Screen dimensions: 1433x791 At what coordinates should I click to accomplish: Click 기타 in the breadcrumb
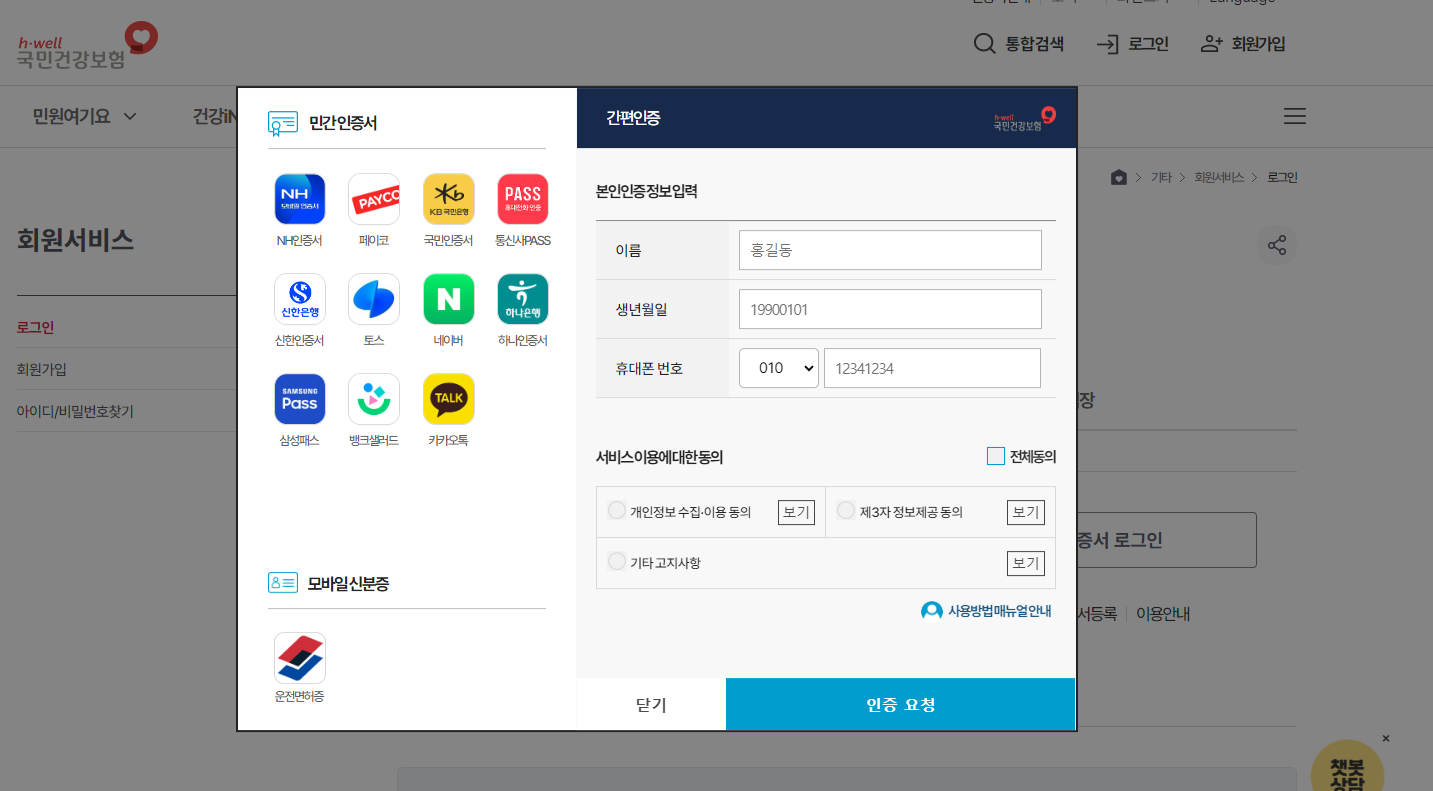(x=1161, y=177)
